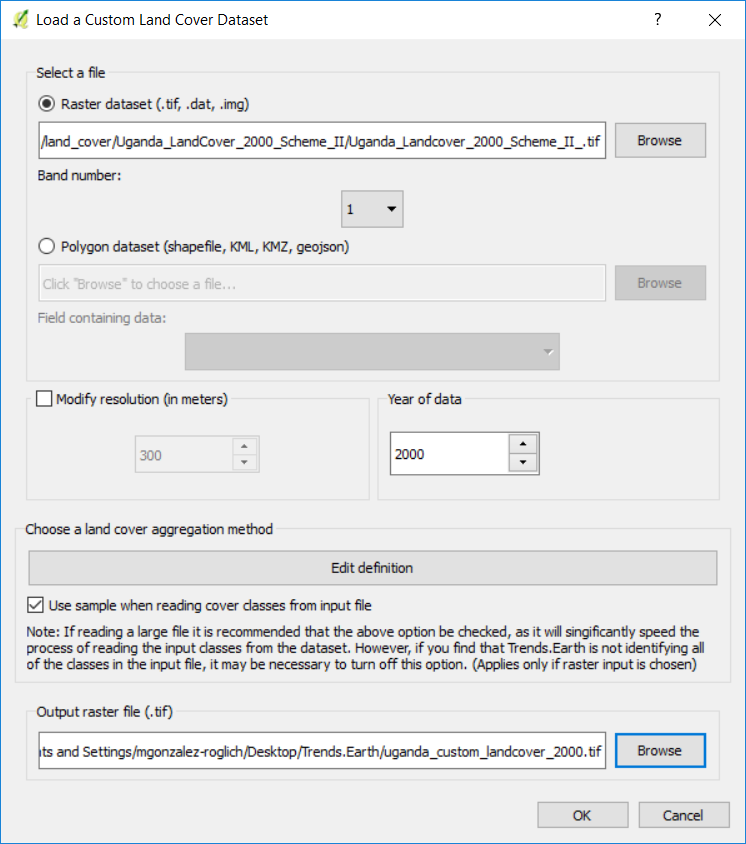Click the polygon dataset file path field
This screenshot has width=746, height=844.
point(322,284)
